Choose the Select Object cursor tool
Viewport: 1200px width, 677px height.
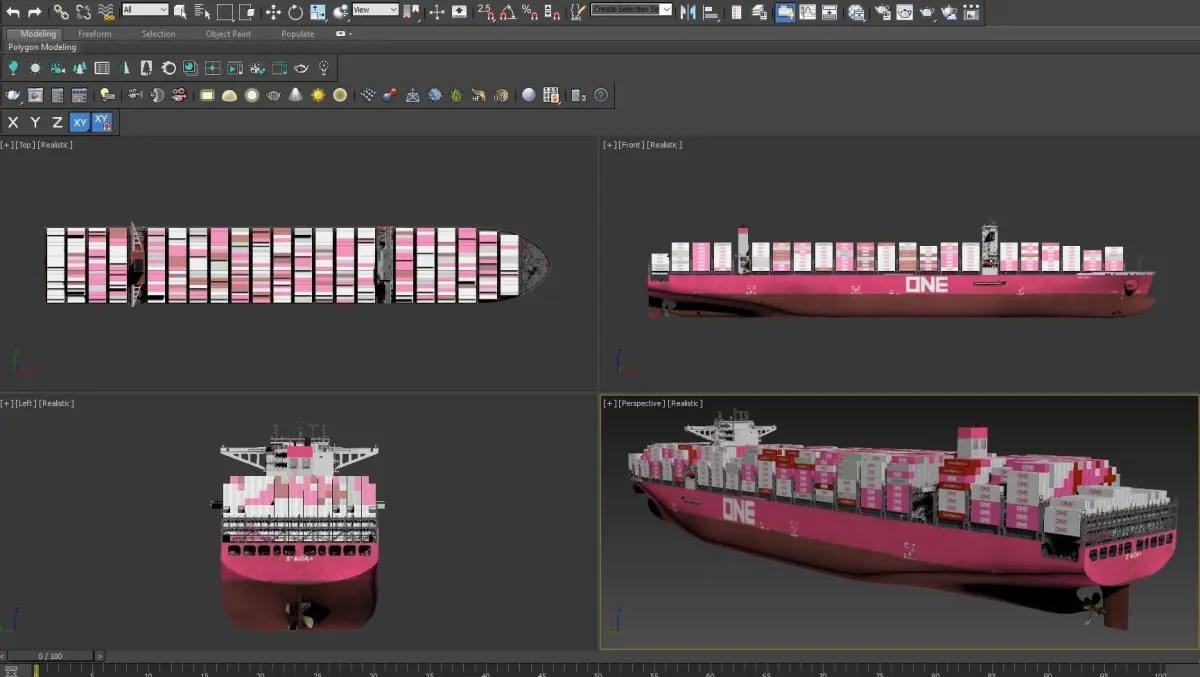point(180,12)
